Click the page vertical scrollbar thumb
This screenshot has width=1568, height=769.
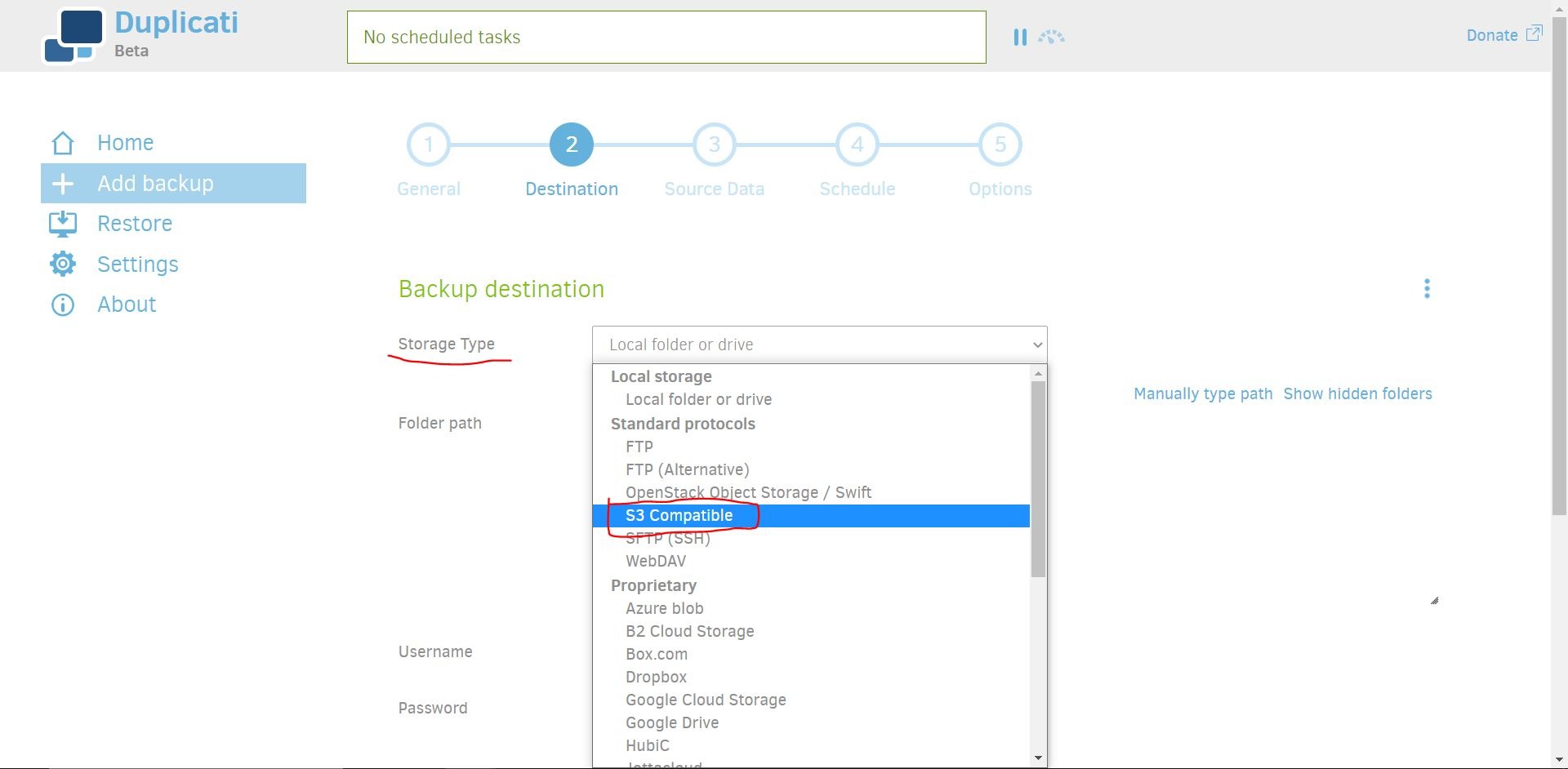1559,265
